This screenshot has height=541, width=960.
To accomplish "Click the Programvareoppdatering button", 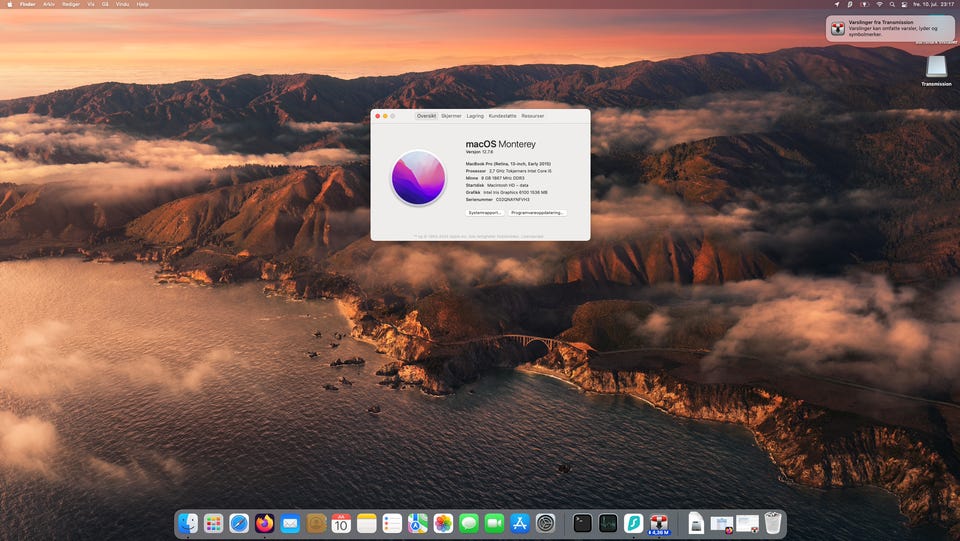I will [x=537, y=213].
